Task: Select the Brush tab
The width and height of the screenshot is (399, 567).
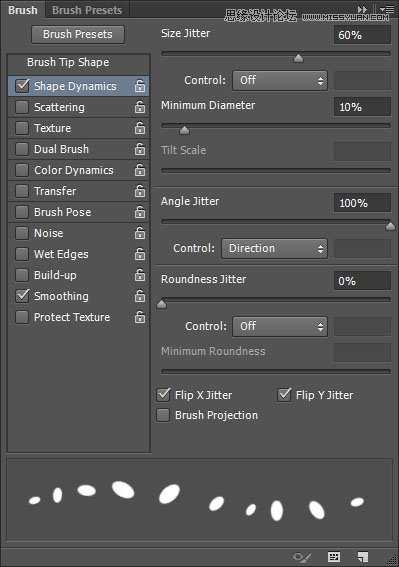Action: pyautogui.click(x=22, y=10)
